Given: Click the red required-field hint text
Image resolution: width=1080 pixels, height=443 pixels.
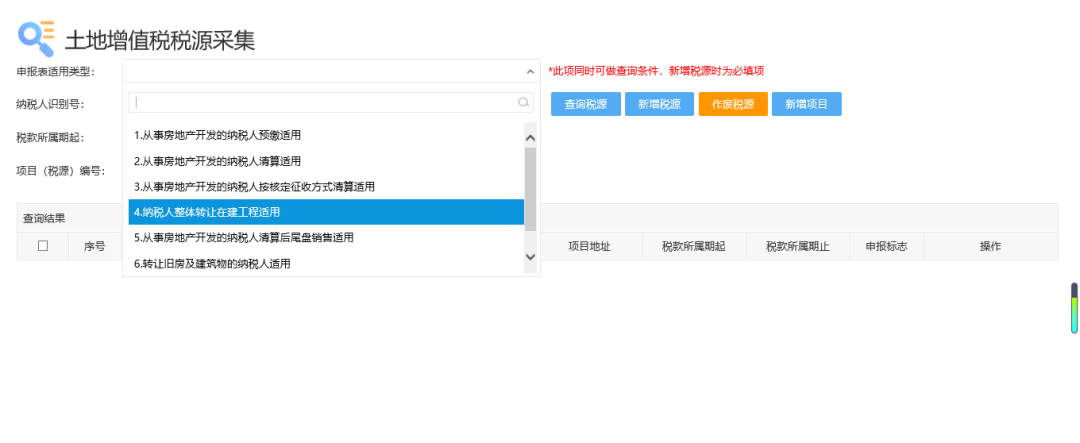Looking at the screenshot, I should 656,71.
